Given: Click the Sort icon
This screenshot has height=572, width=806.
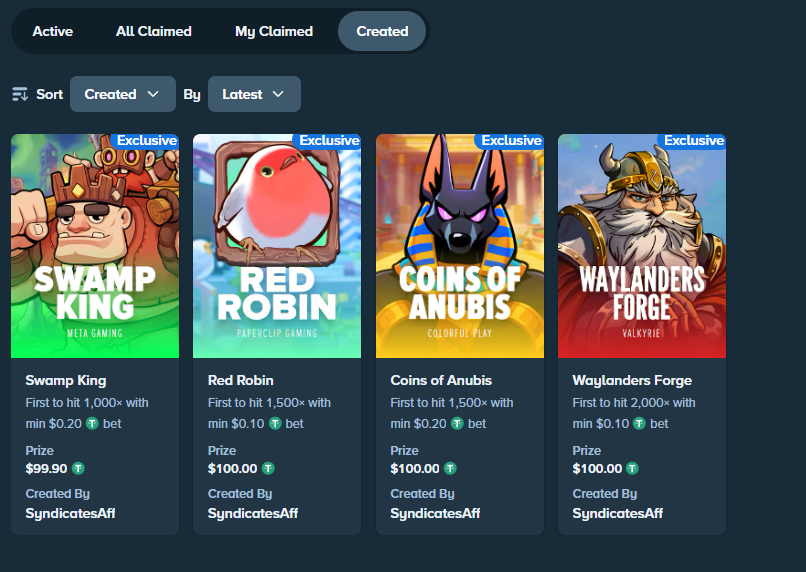Looking at the screenshot, I should click(x=20, y=94).
